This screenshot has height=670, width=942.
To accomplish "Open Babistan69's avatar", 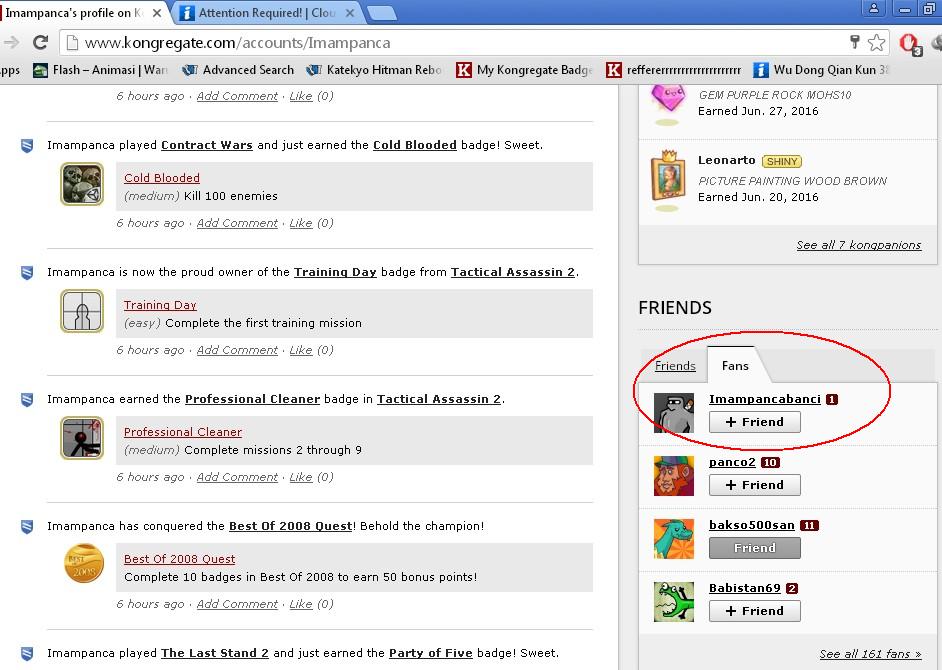I will 673,601.
